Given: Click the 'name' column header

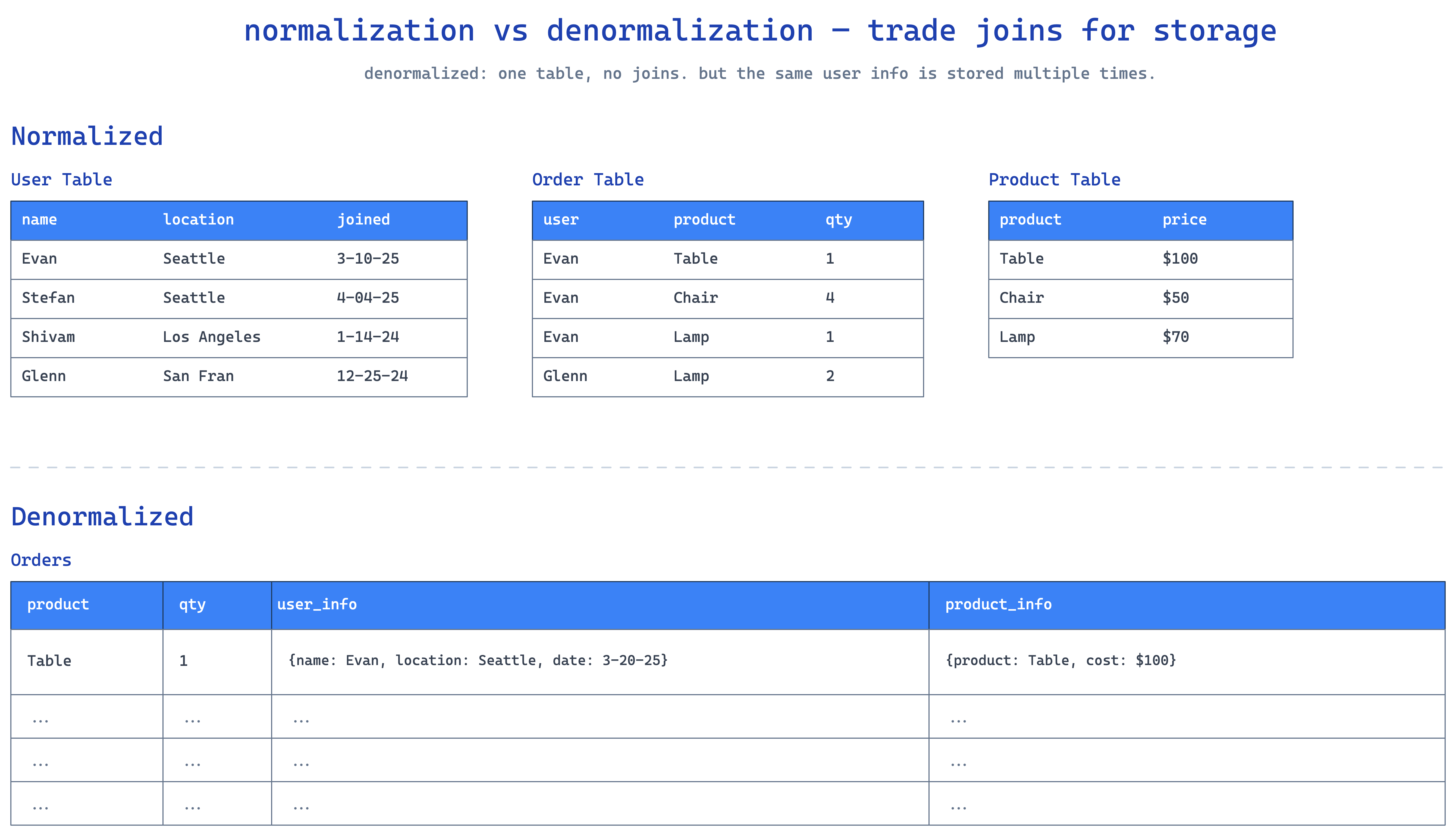Looking at the screenshot, I should 39,219.
